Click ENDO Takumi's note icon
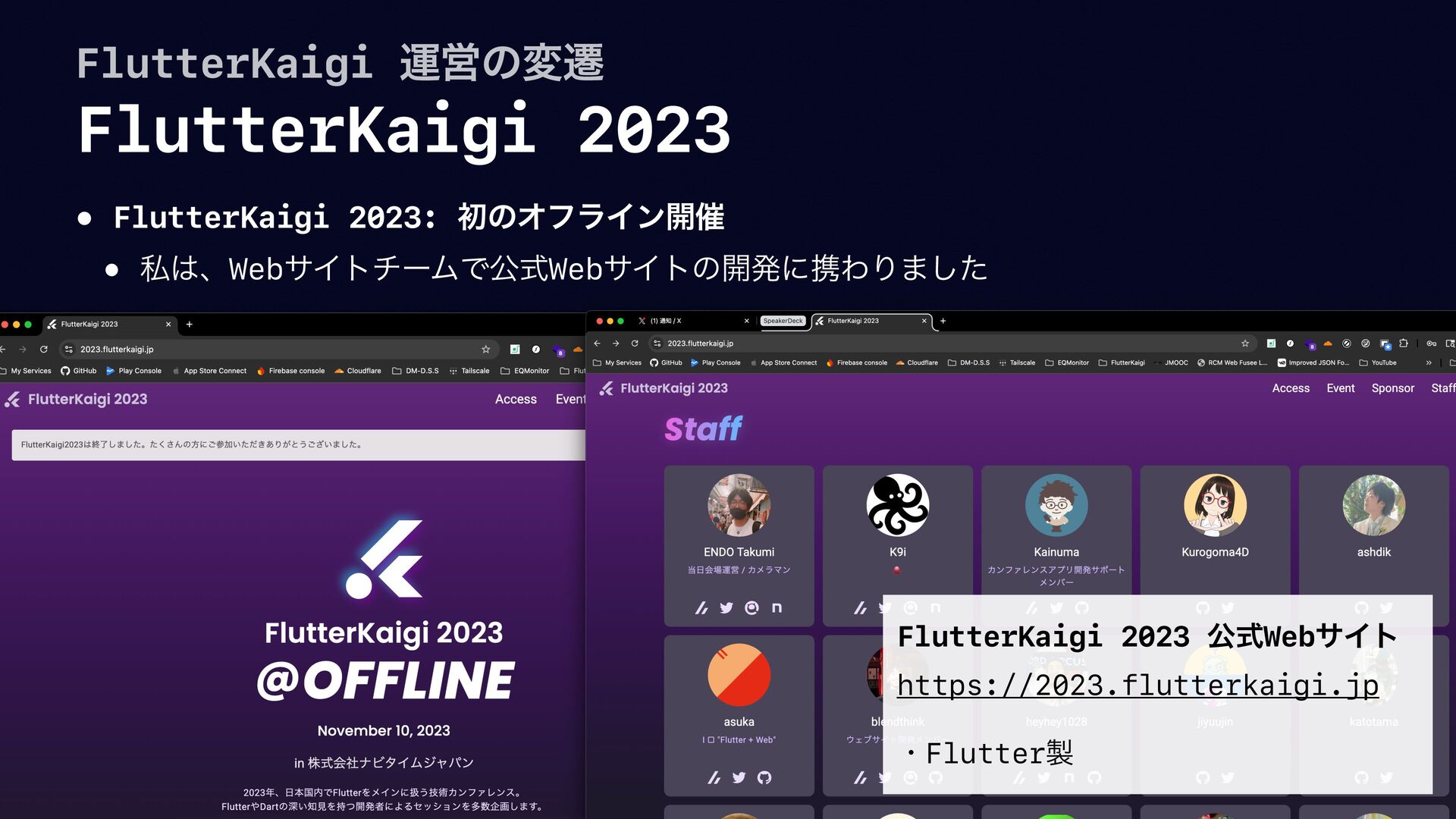Screen dimensions: 1456x819 777,608
